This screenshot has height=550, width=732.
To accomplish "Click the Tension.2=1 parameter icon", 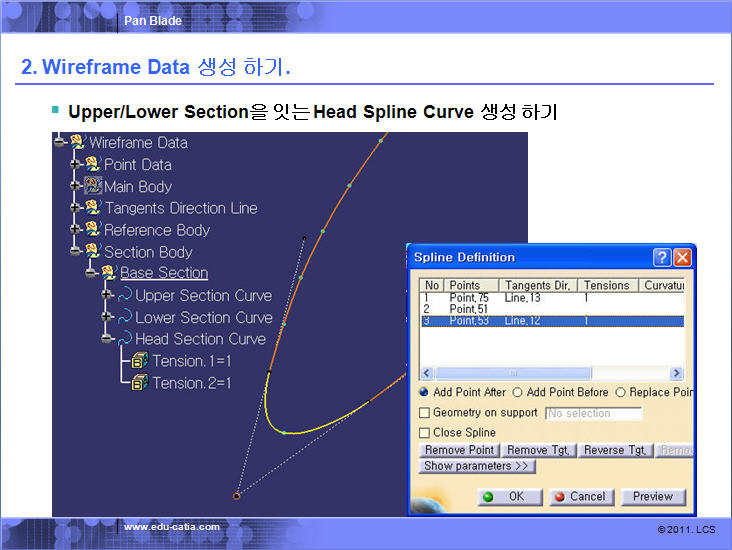I will [140, 383].
